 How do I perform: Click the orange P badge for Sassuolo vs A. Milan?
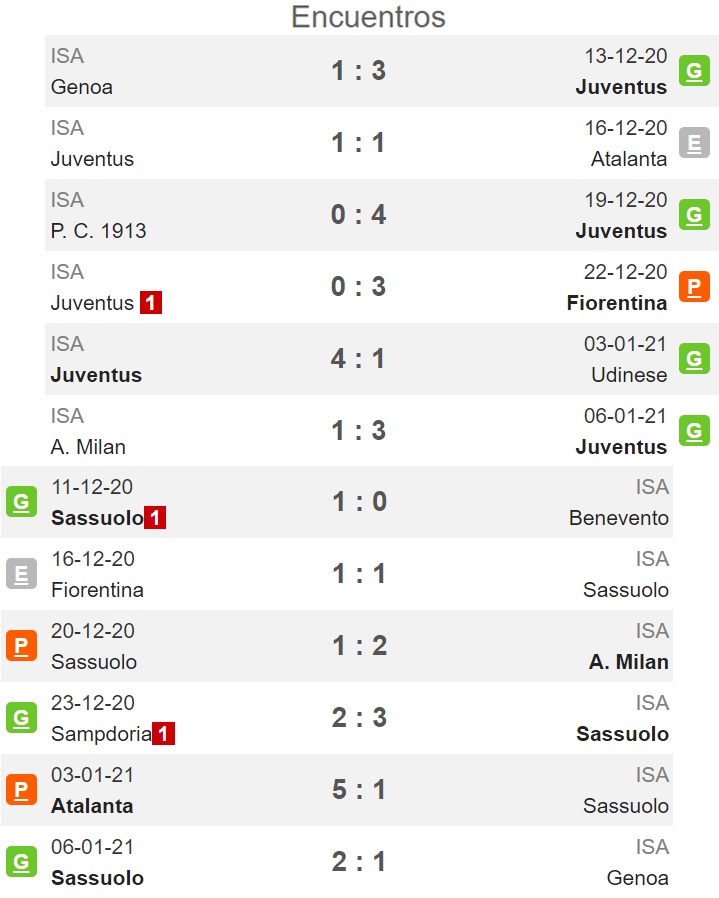tap(21, 646)
